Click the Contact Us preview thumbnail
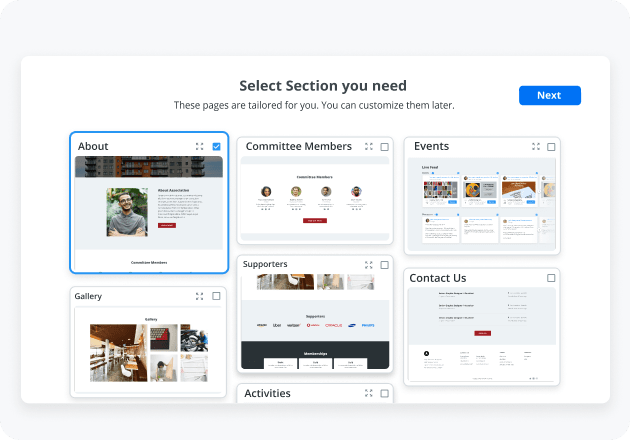The height and width of the screenshot is (440, 630). point(482,334)
